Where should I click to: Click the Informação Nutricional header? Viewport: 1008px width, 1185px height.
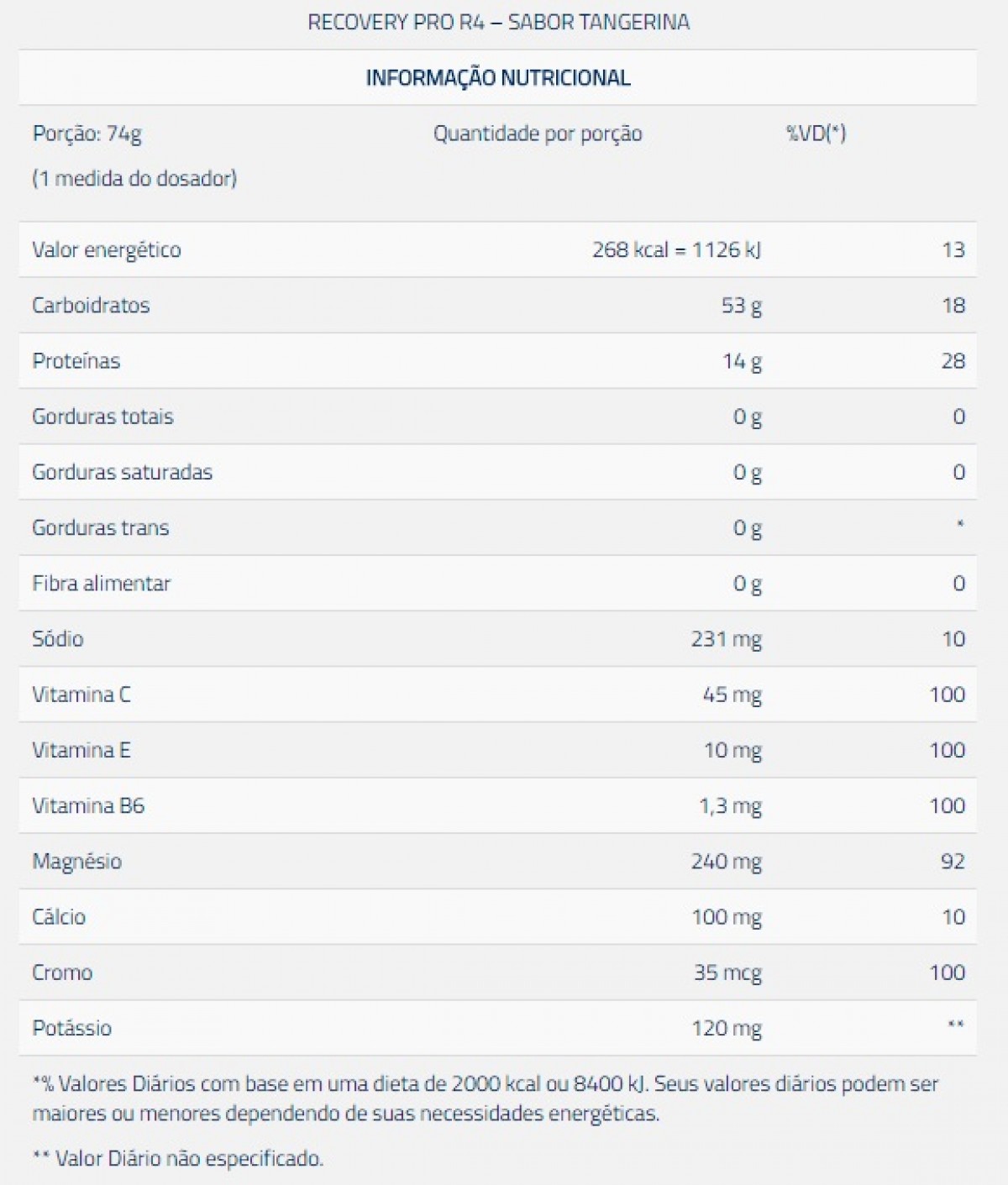(x=498, y=78)
